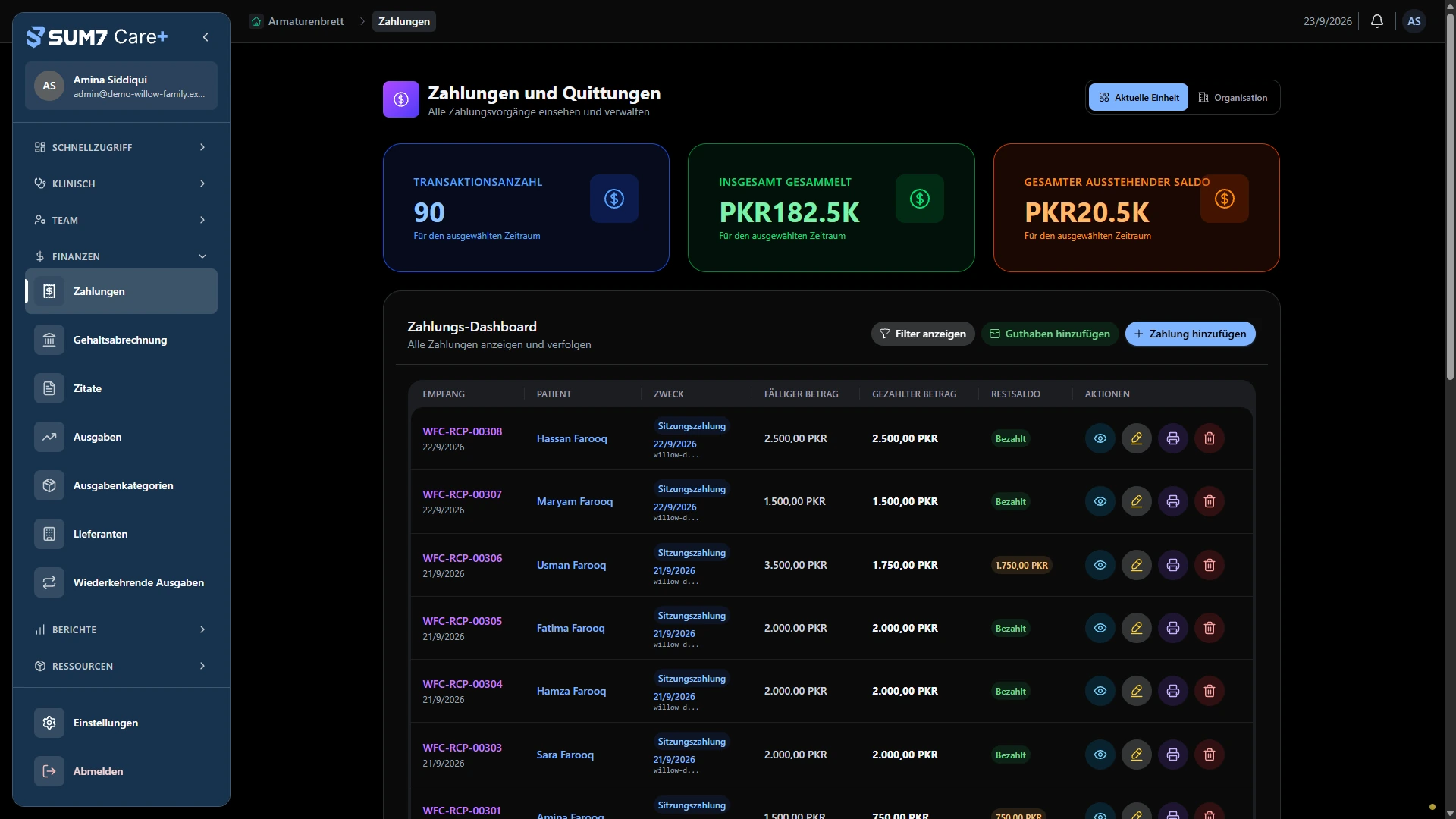Open Gehaltsabrechnung page
This screenshot has height=819, width=1456.
pyautogui.click(x=121, y=340)
